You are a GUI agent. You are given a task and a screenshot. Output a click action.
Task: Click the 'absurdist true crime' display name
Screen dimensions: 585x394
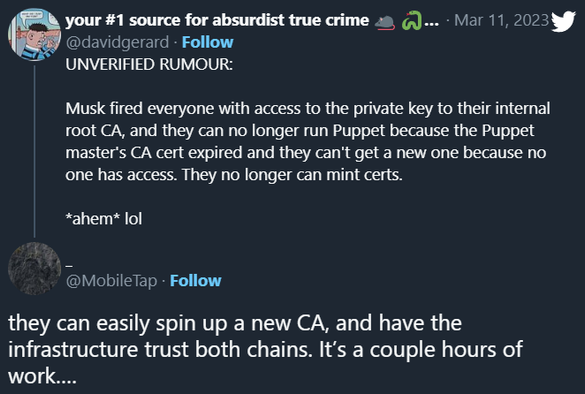pos(217,20)
